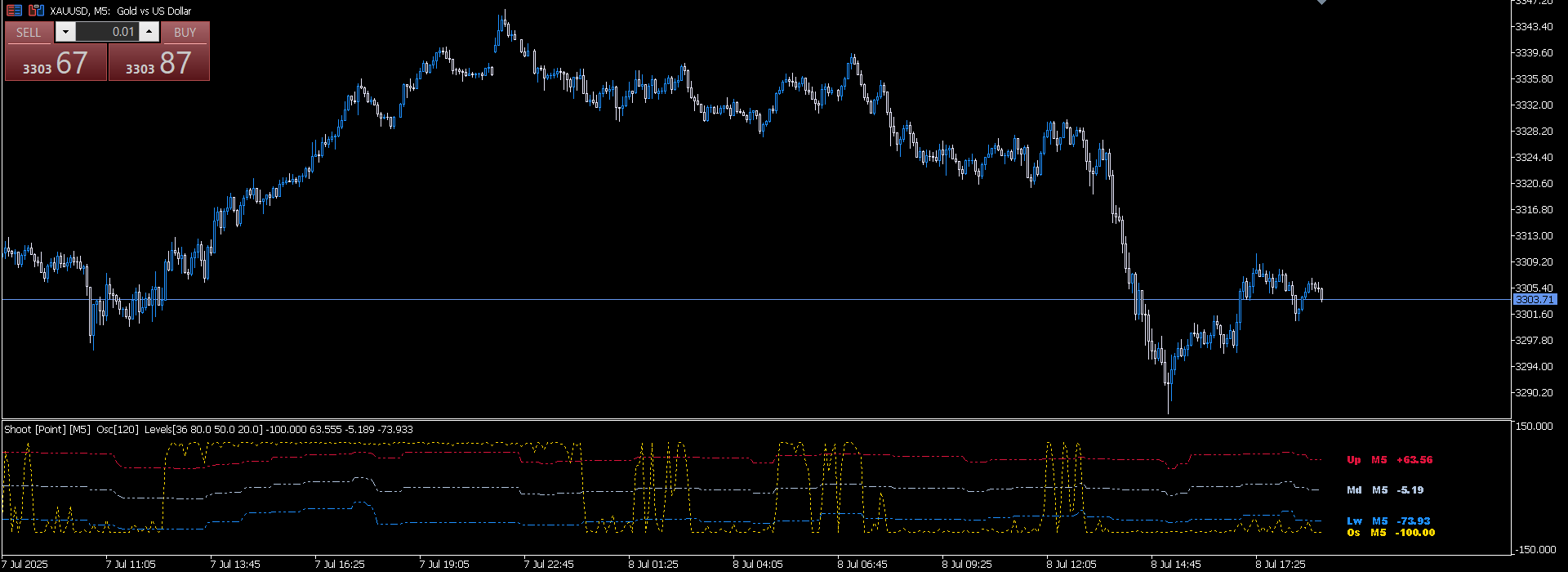Toggle the One Click Trading panel icon
1568x572 pixels.
(x=15, y=11)
